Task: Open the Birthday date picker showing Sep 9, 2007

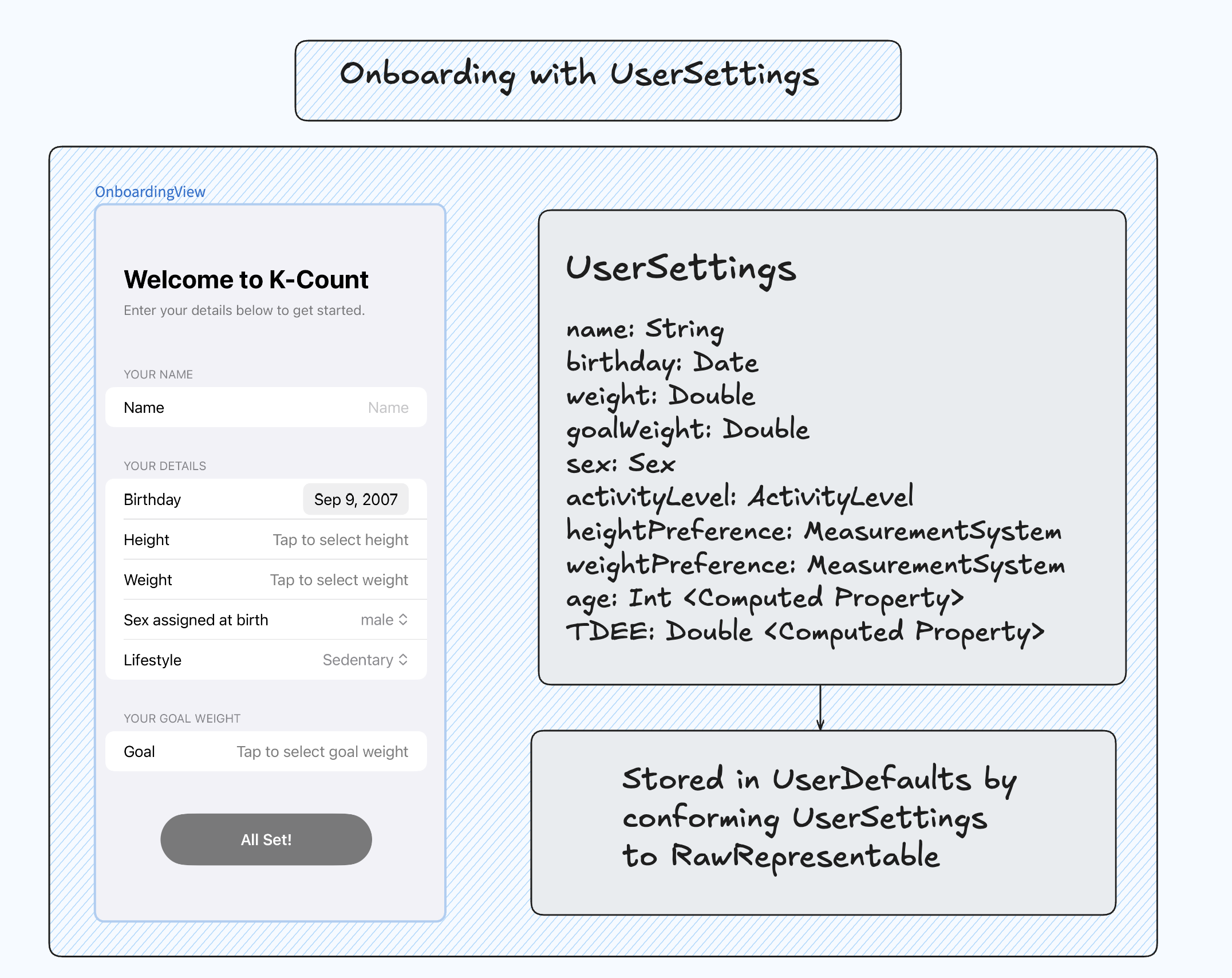Action: pos(356,499)
